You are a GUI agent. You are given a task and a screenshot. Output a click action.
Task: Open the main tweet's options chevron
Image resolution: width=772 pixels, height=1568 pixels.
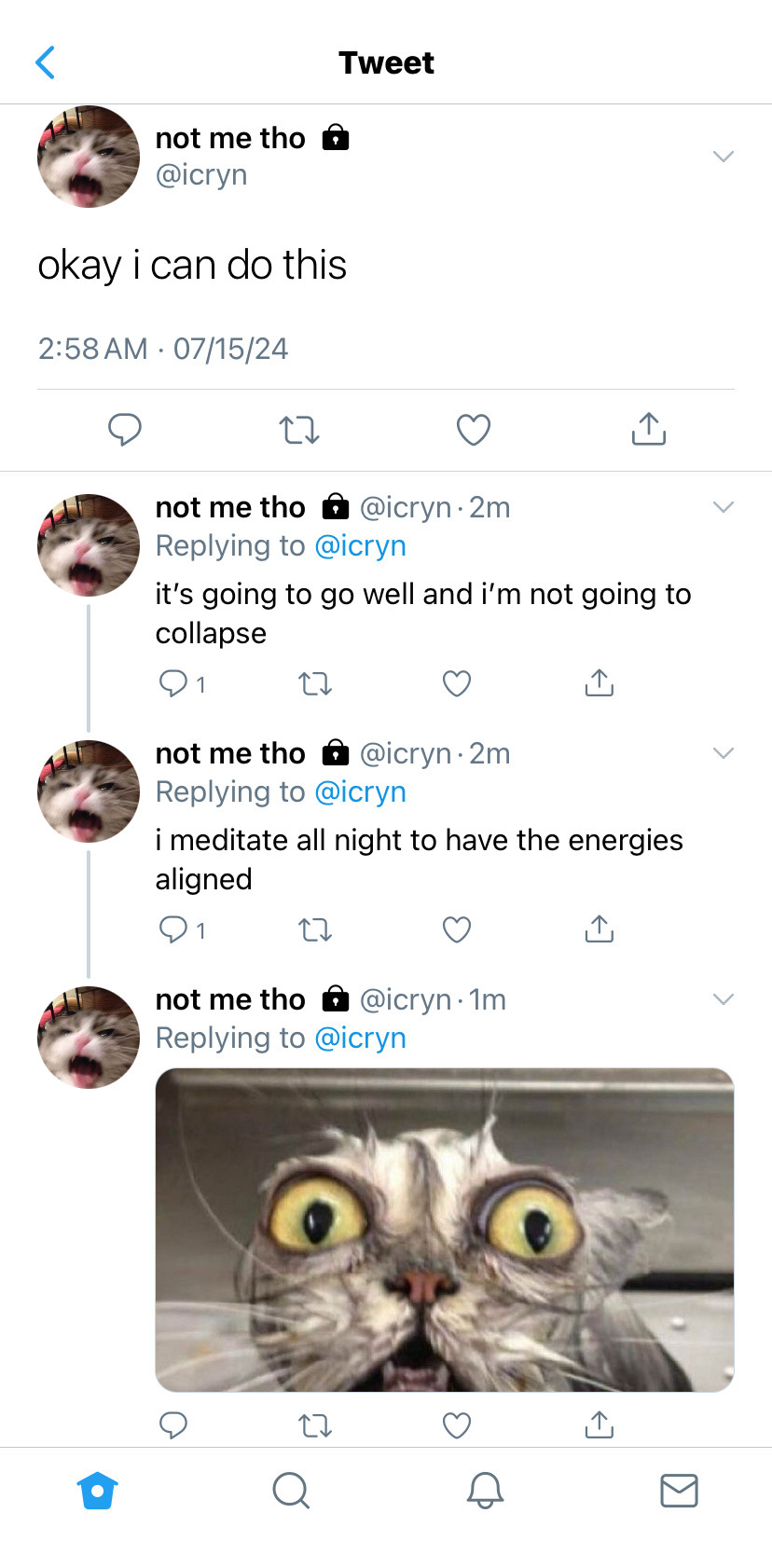(724, 157)
